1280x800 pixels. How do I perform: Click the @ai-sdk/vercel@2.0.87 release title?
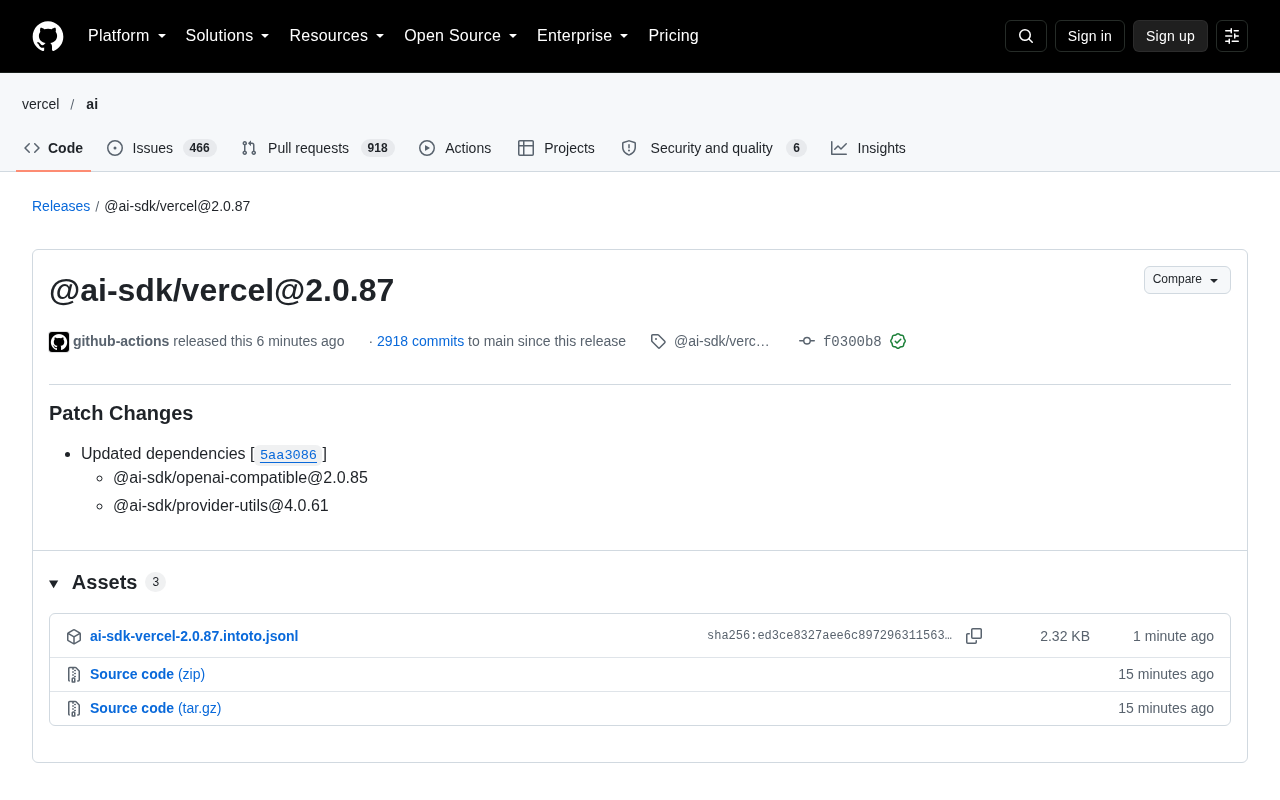click(x=221, y=290)
